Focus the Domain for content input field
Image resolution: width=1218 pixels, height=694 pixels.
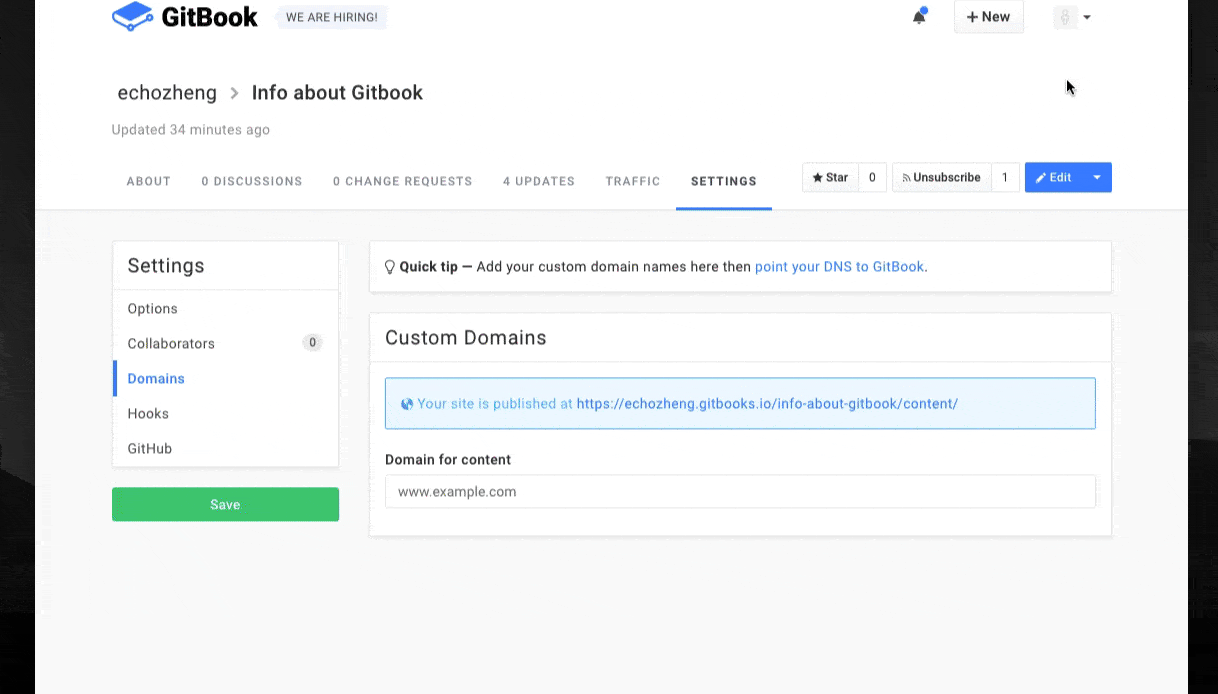[x=740, y=491]
